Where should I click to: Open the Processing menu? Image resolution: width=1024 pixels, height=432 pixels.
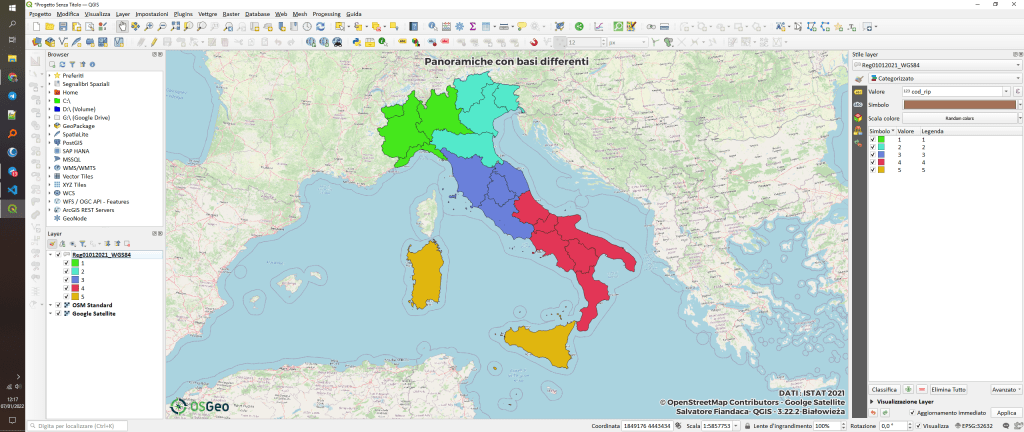pos(326,15)
